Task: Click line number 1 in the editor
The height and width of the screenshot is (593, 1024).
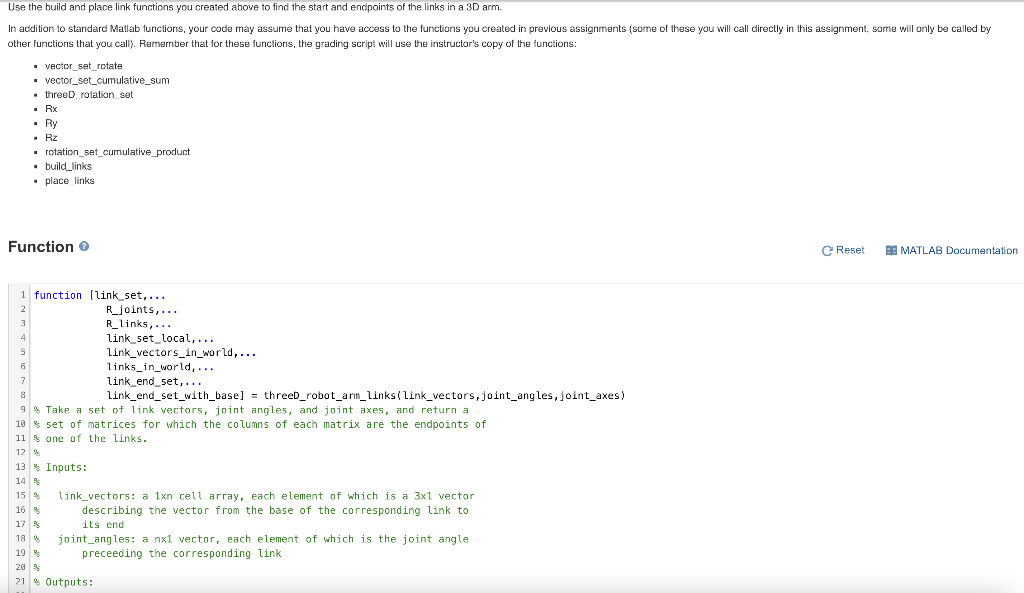Action: [x=22, y=294]
